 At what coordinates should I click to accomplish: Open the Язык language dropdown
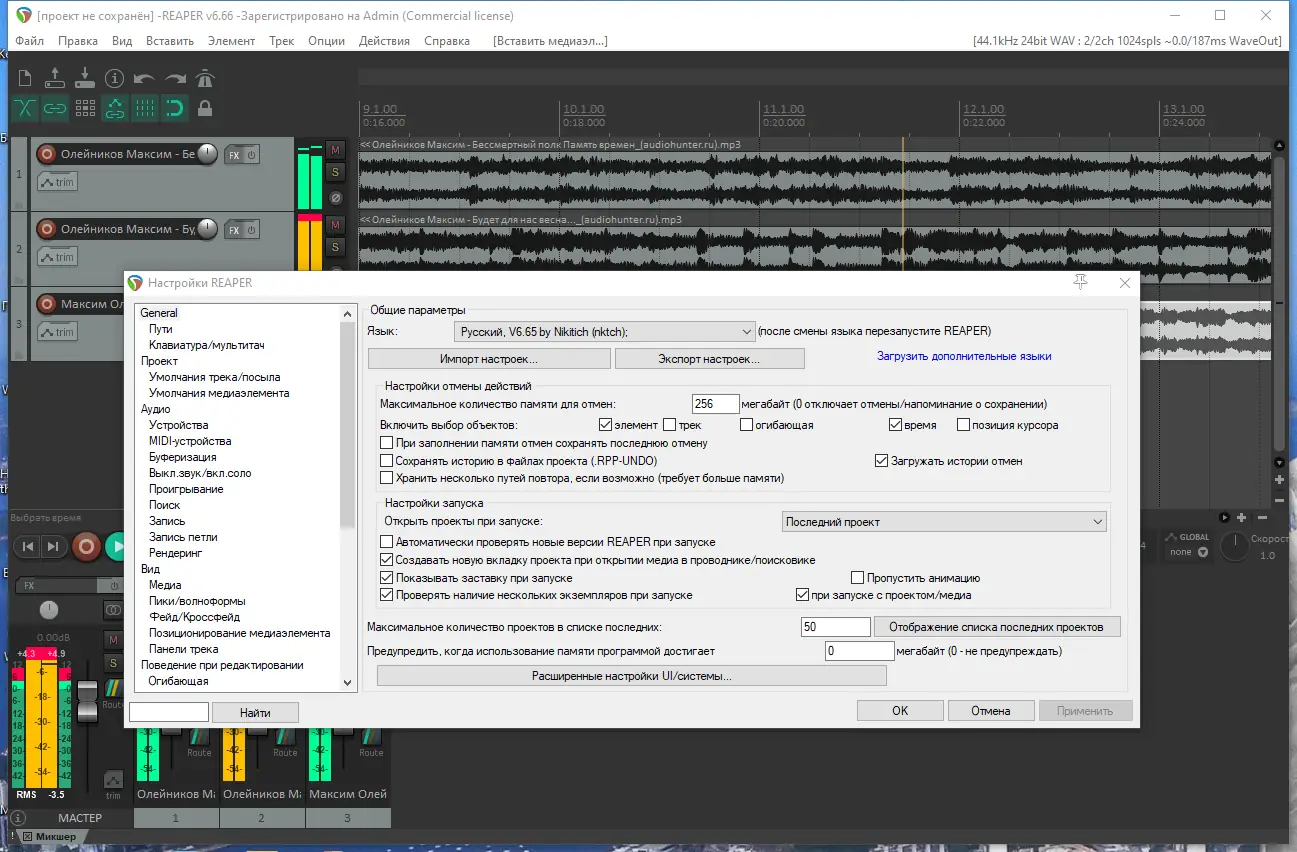coord(604,331)
